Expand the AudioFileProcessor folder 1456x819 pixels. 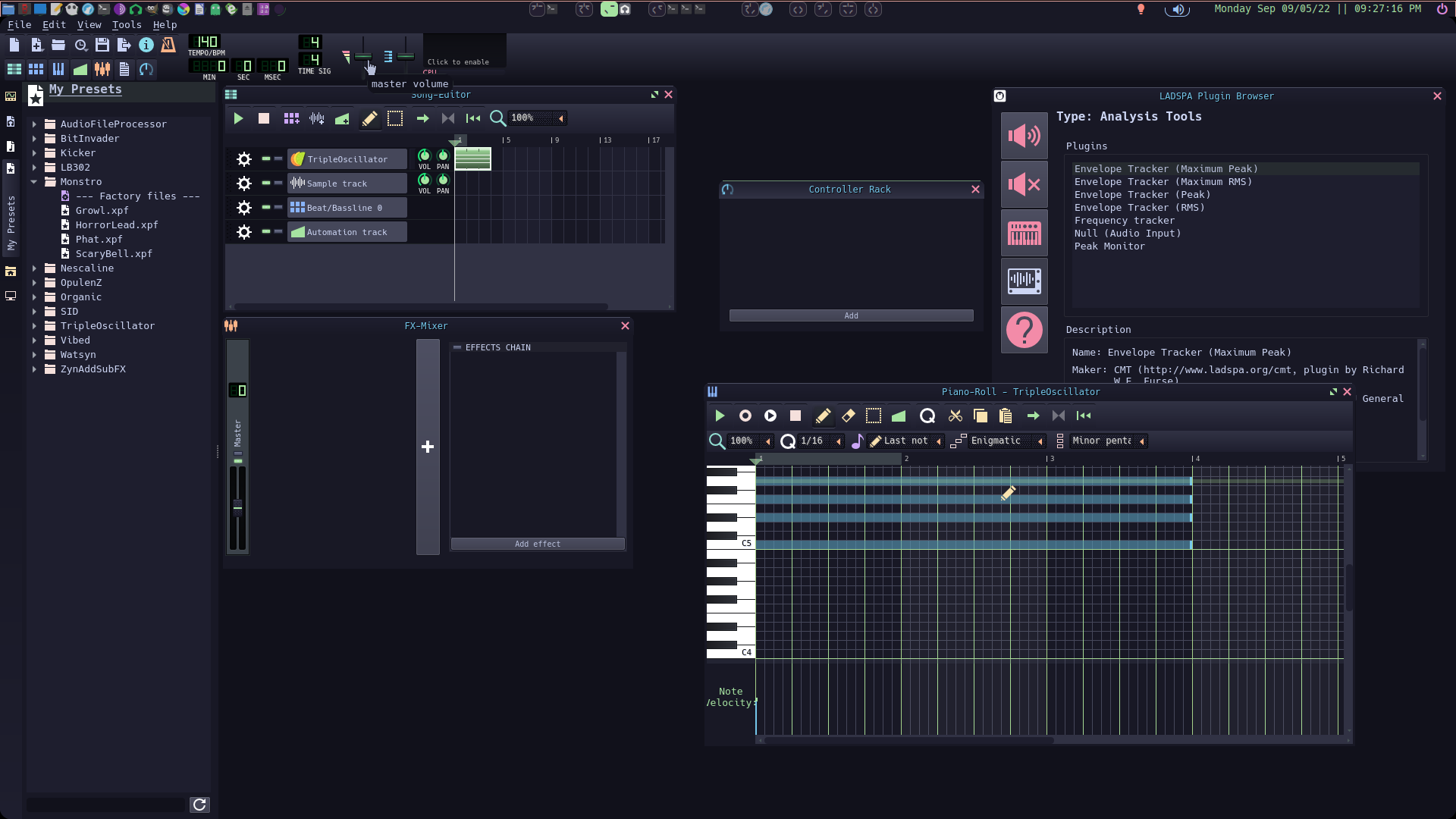(x=34, y=124)
